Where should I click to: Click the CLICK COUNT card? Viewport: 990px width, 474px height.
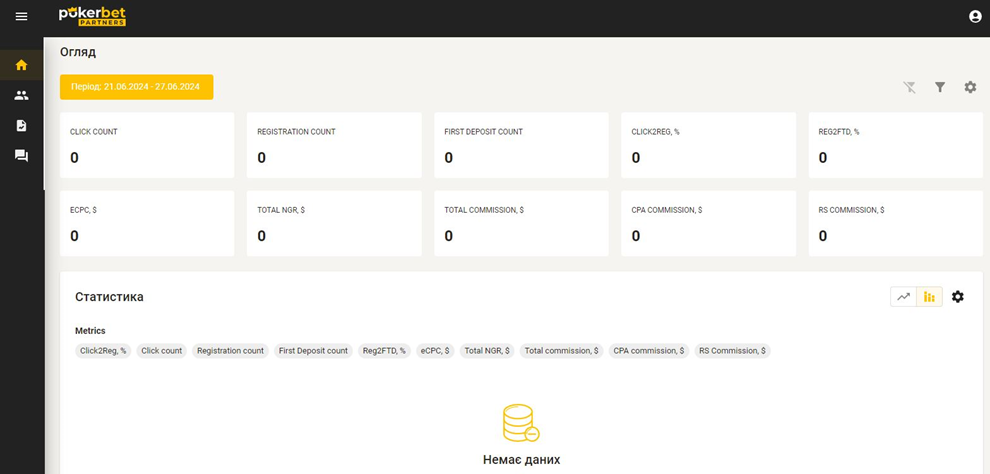click(x=147, y=145)
